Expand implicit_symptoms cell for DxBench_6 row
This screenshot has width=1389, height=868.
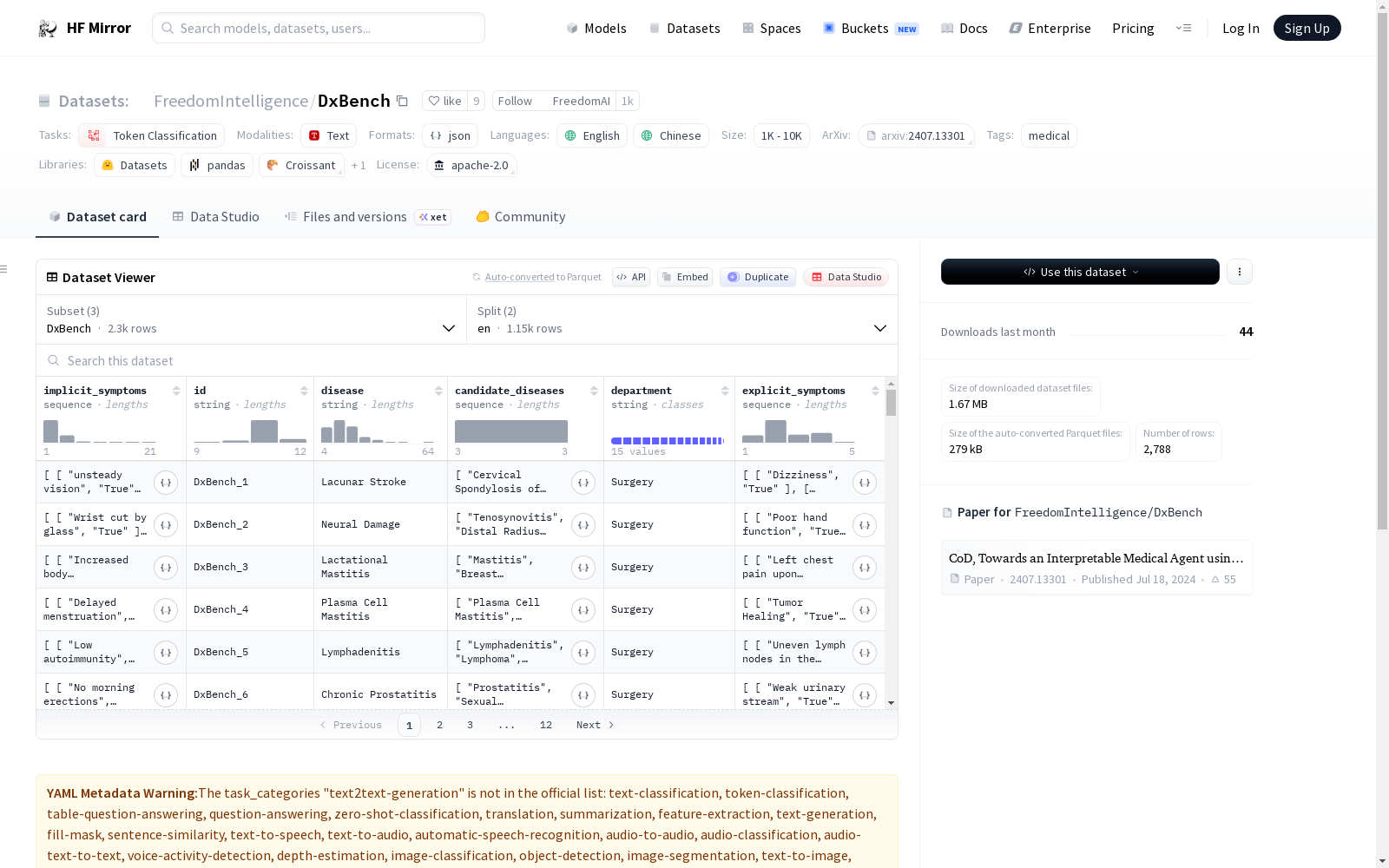pyautogui.click(x=166, y=695)
